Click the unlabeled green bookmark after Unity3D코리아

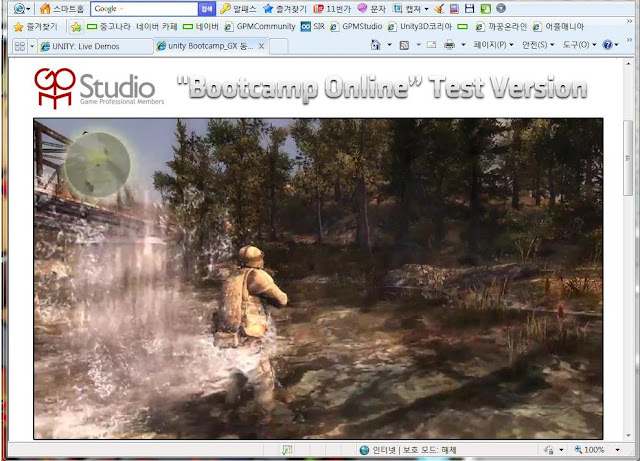click(462, 27)
